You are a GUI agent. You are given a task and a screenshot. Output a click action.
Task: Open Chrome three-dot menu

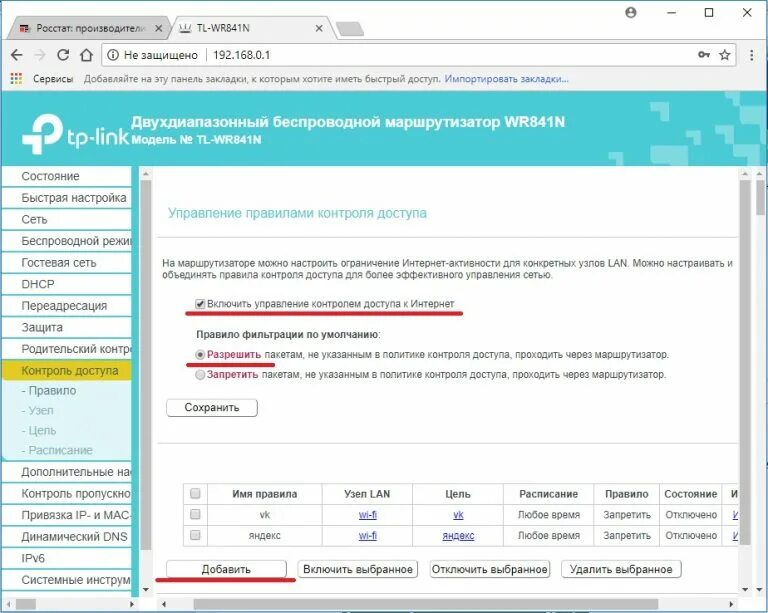[x=751, y=55]
